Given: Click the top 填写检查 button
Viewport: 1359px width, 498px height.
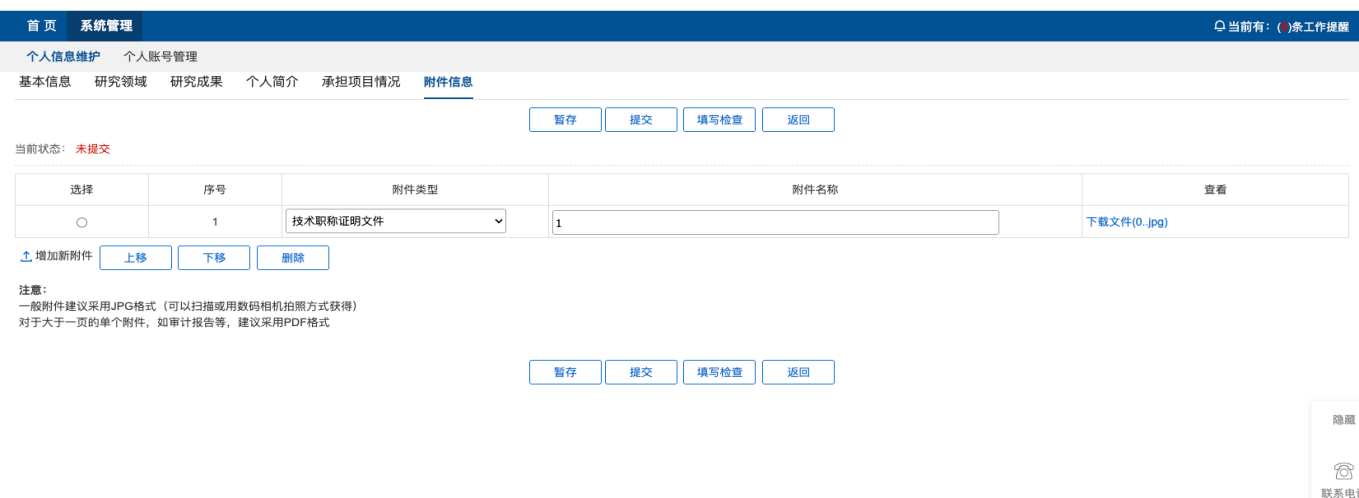Looking at the screenshot, I should tap(719, 120).
